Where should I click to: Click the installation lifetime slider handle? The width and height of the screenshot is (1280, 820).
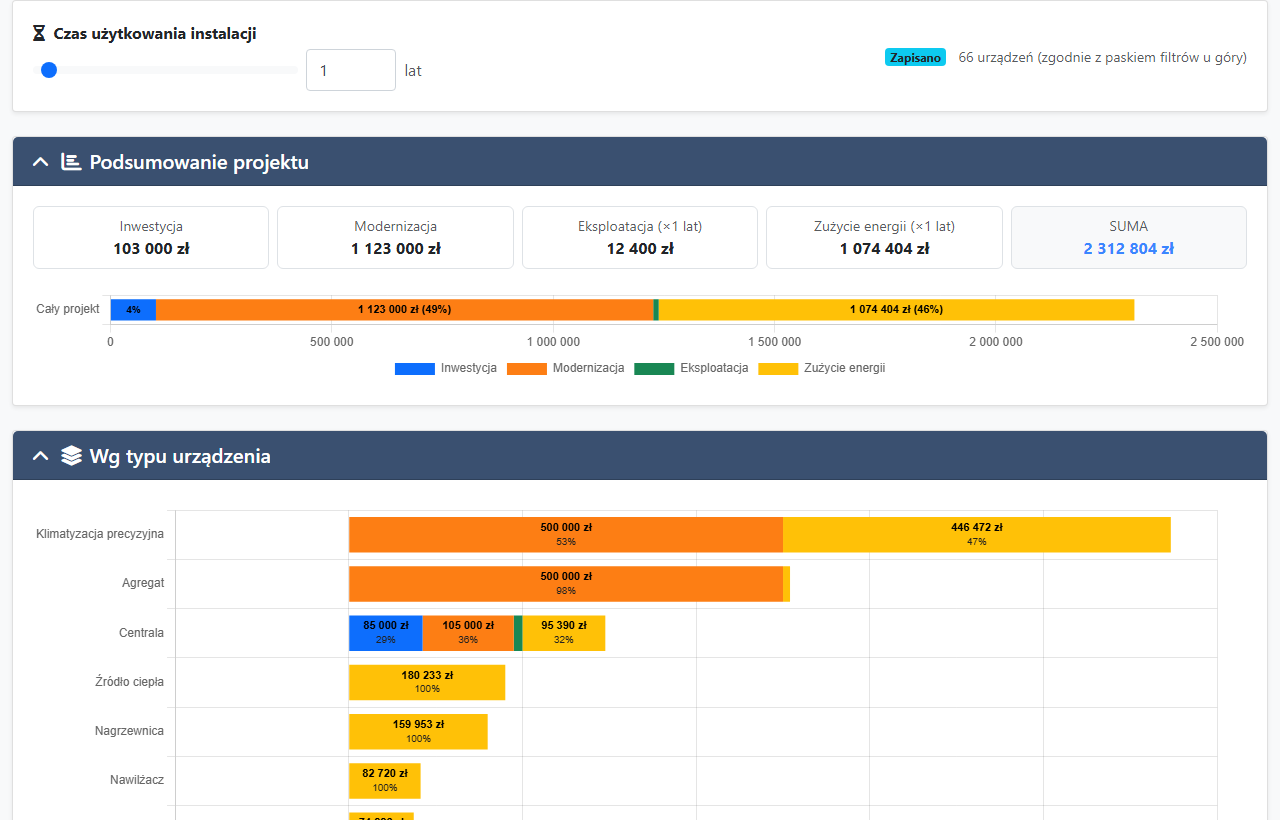click(x=49, y=70)
